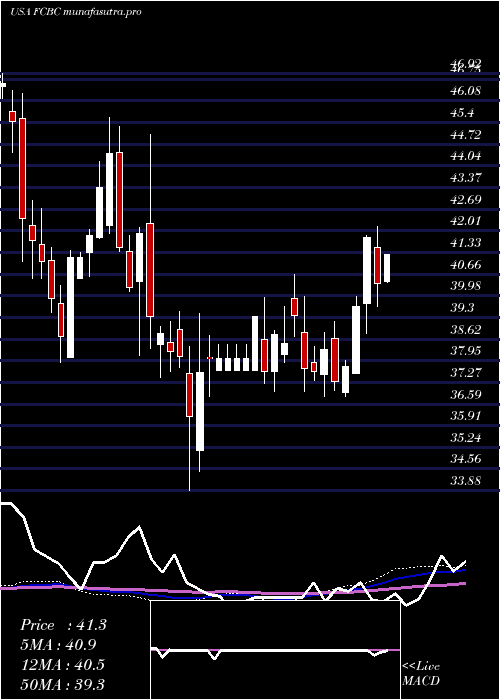Click the tall red candle below 45.4
This screenshot has width=500, height=700.
click(x=22, y=168)
